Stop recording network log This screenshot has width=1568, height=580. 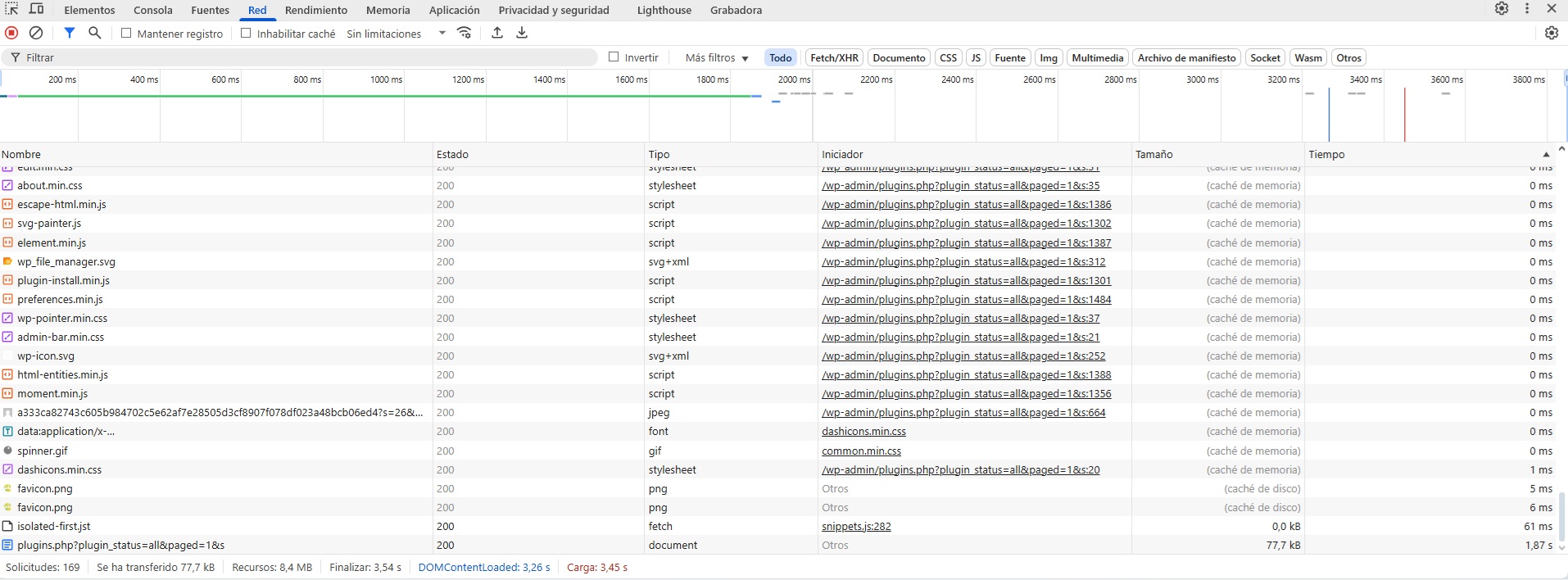coord(11,33)
